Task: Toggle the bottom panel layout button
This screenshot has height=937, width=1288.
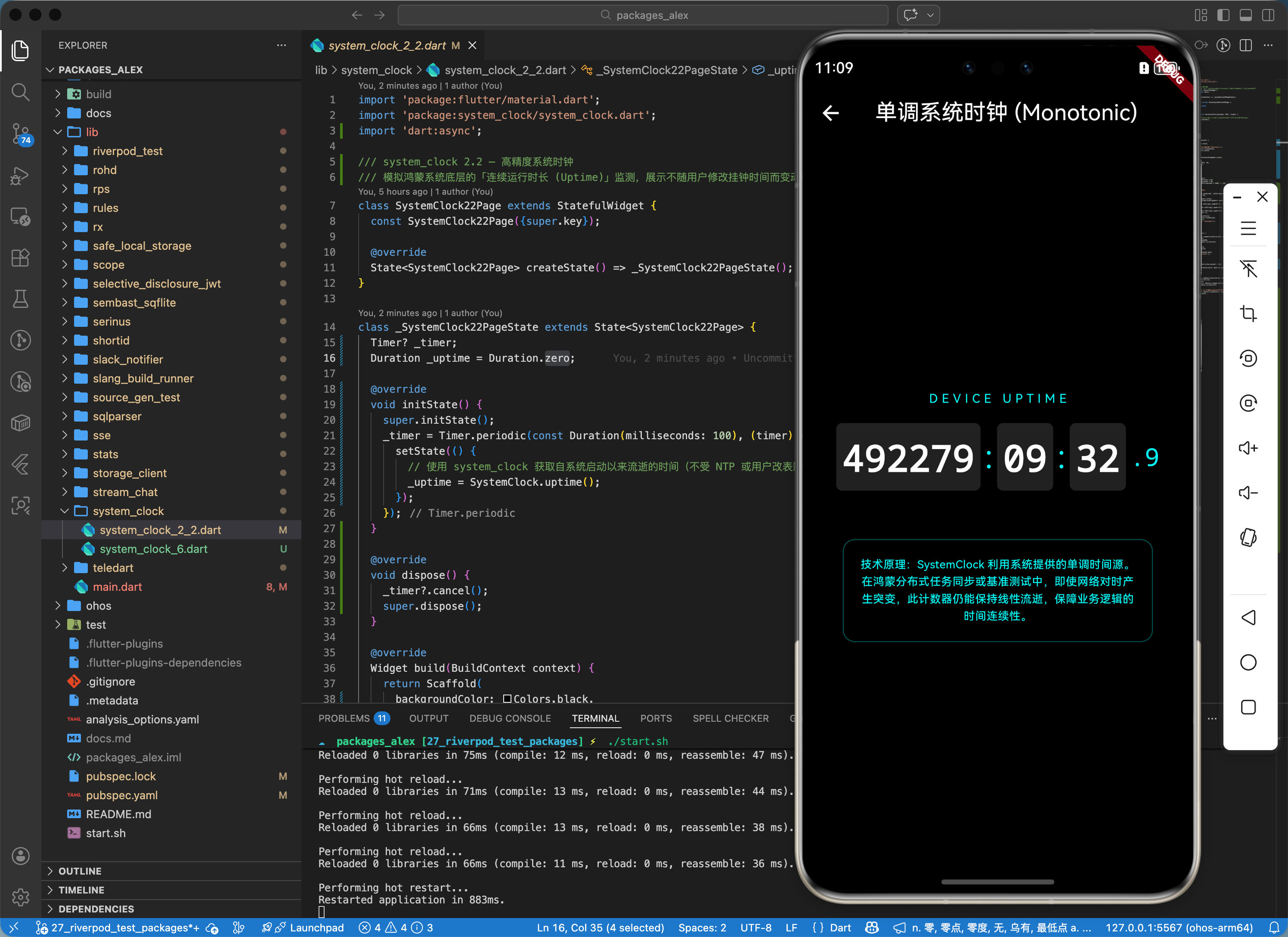Action: 1245,16
